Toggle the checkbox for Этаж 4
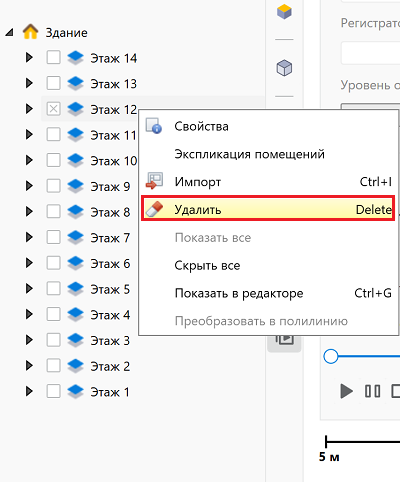The image size is (400, 482). click(x=53, y=314)
